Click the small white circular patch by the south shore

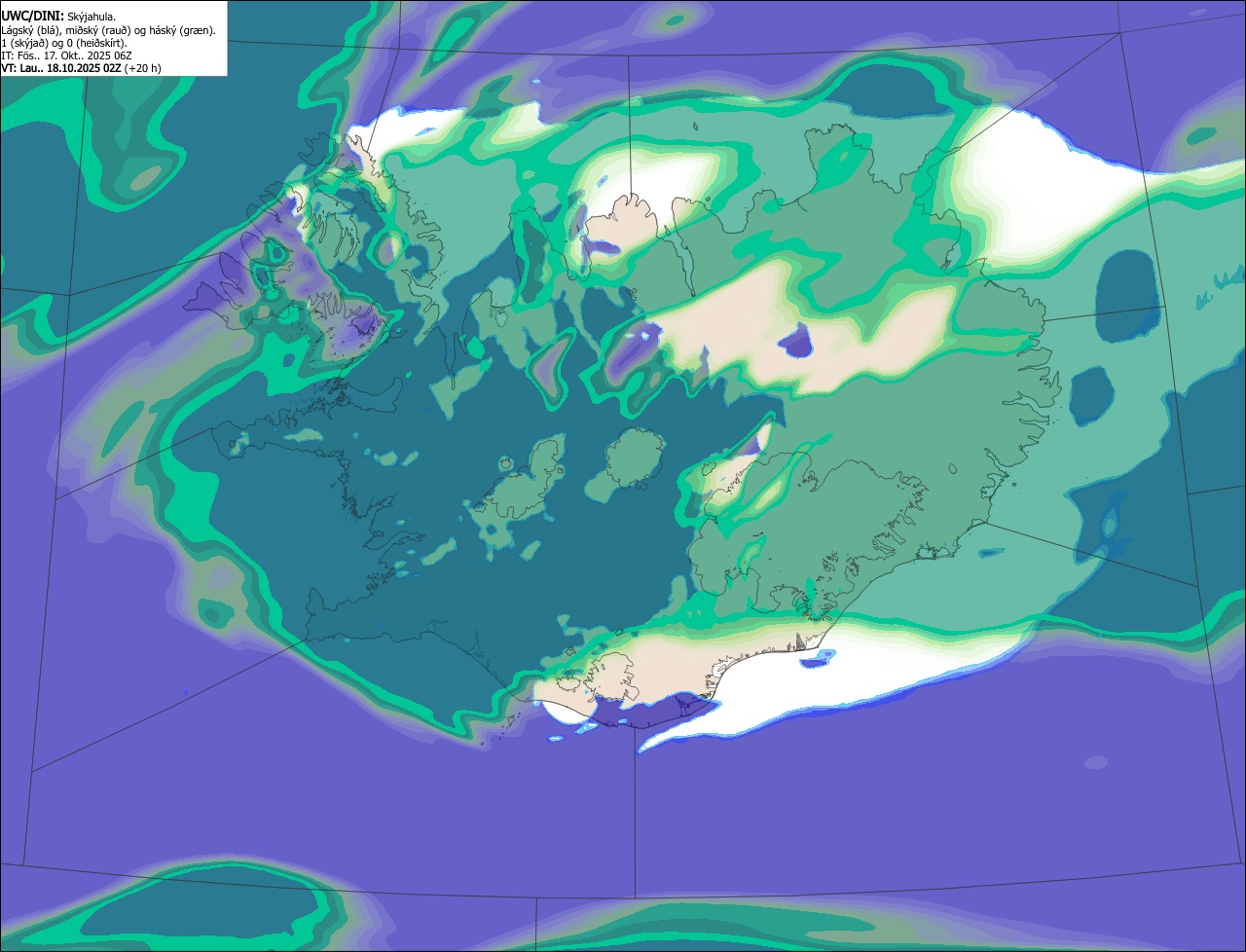(567, 713)
